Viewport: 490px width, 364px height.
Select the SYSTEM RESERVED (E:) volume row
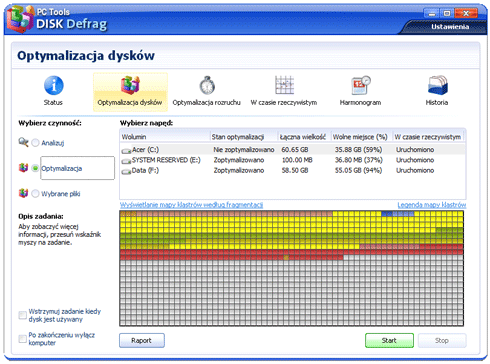coord(292,160)
